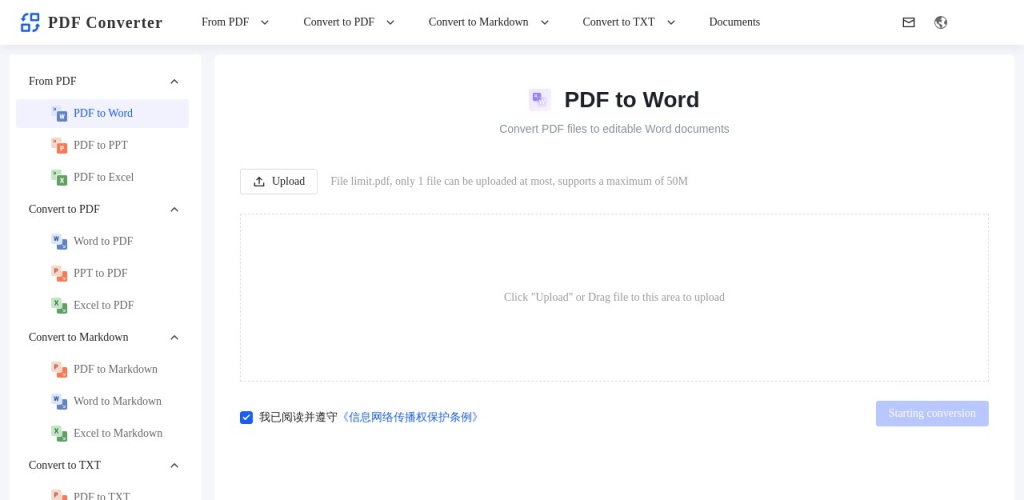Click the PPT to PDF sidebar icon
This screenshot has width=1024, height=500.
point(59,273)
